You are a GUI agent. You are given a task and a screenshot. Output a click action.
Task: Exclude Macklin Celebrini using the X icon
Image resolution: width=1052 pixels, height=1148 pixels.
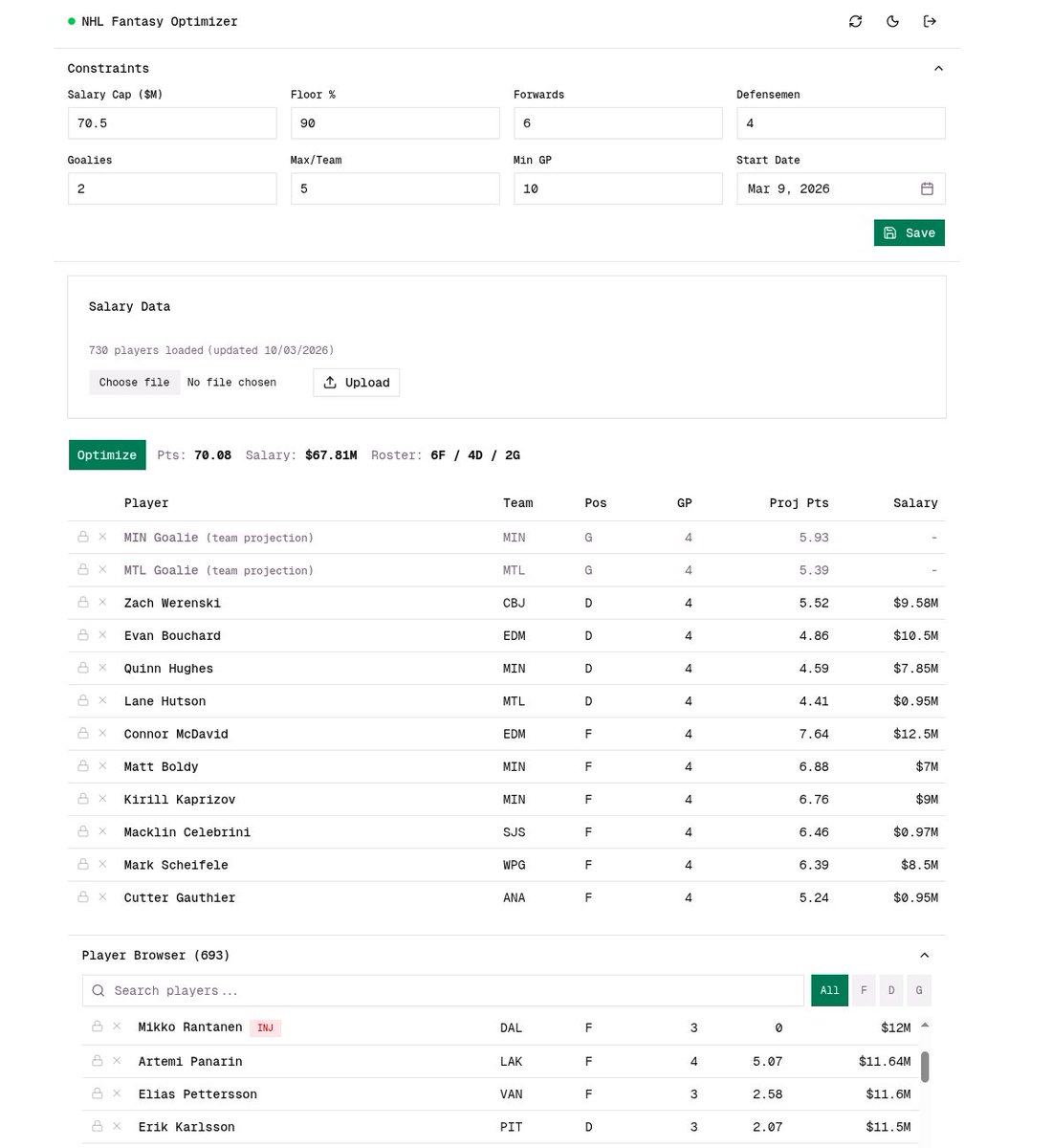[102, 831]
